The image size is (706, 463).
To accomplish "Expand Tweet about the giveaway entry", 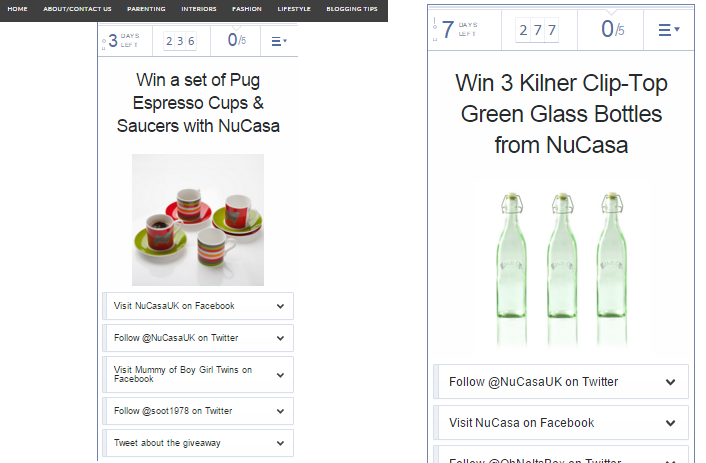I will pyautogui.click(x=198, y=443).
